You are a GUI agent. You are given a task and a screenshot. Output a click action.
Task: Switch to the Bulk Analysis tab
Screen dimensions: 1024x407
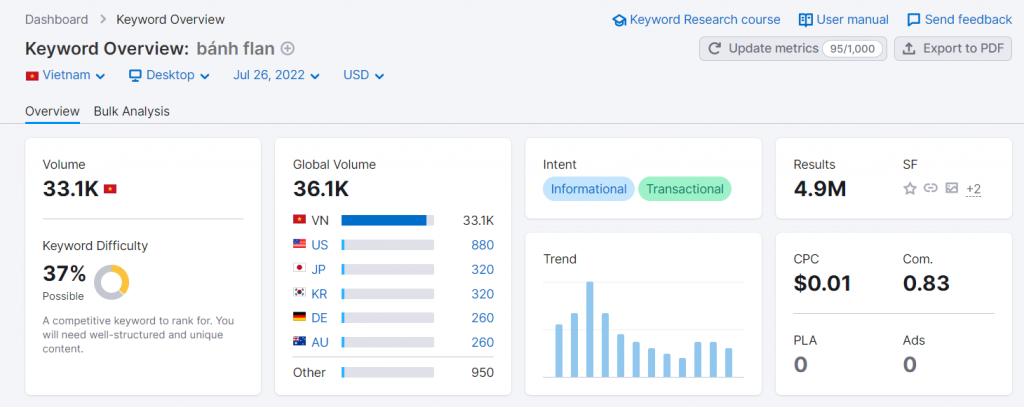[x=131, y=111]
